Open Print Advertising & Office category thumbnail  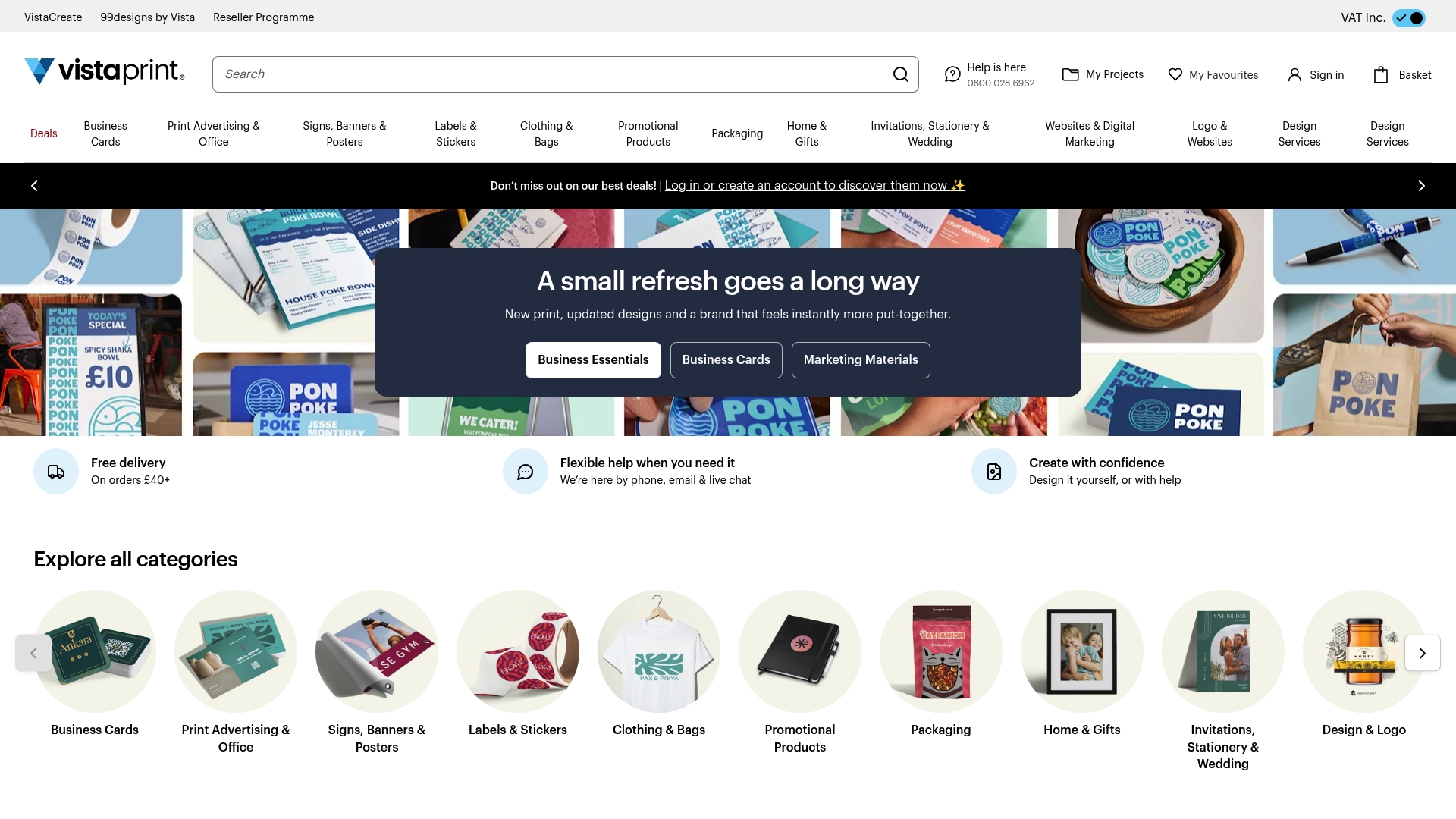point(236,651)
